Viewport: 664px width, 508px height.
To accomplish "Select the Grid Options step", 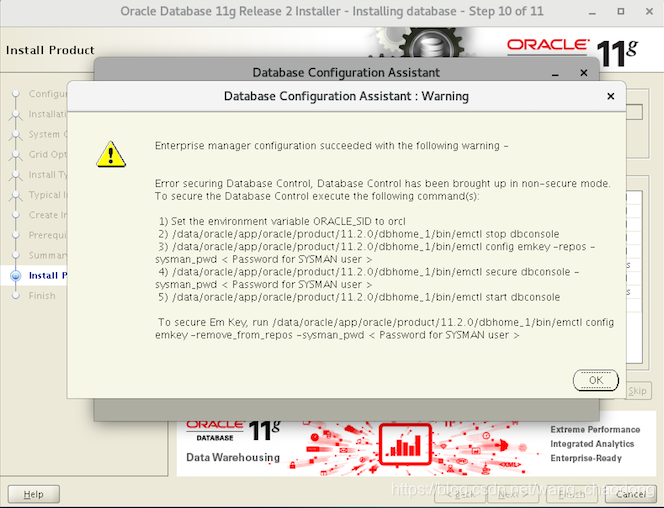I will 47,154.
